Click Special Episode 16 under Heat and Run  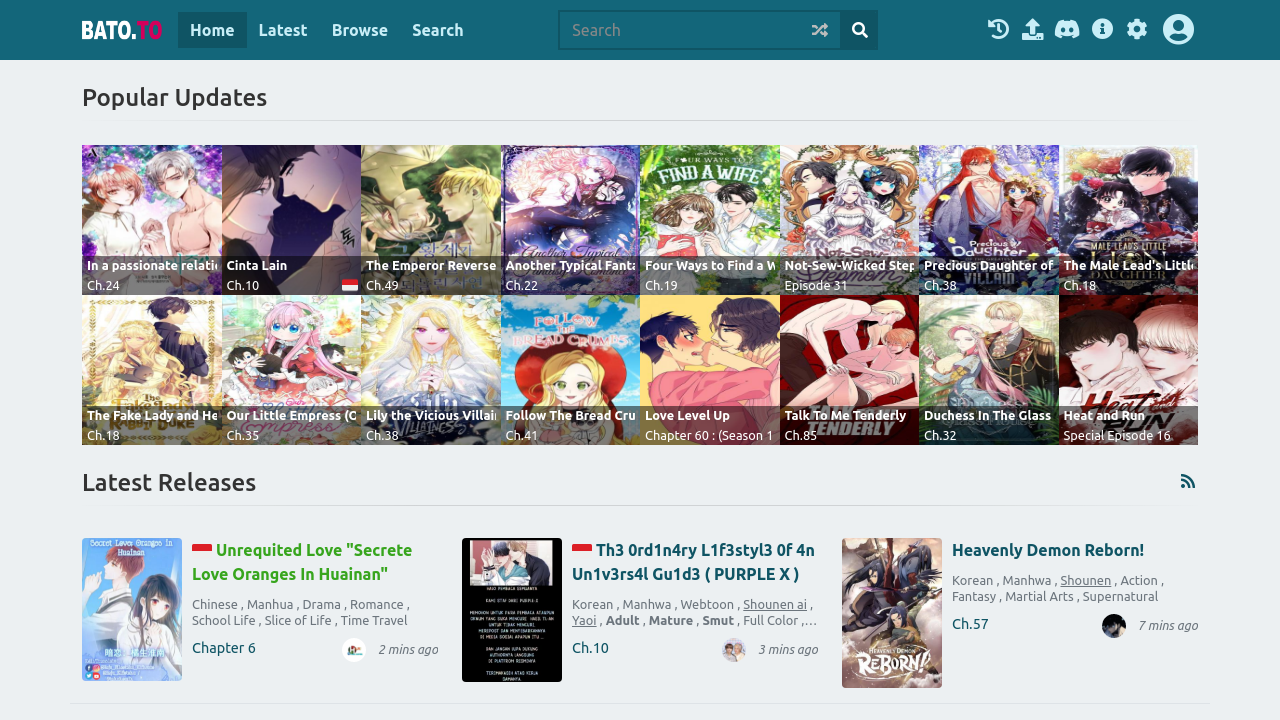pyautogui.click(x=1117, y=435)
